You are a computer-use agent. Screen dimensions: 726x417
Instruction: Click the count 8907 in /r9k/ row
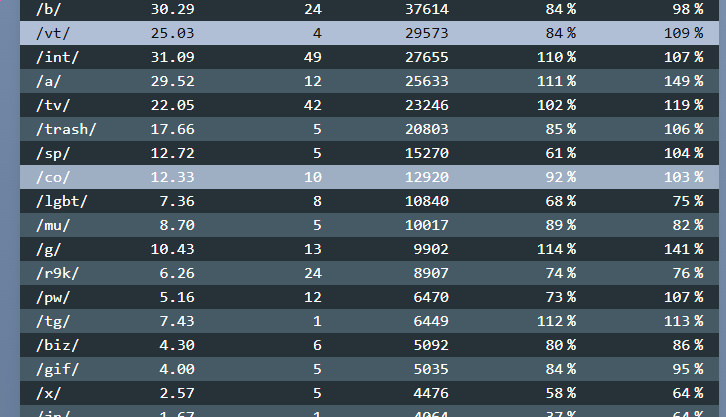(x=431, y=274)
